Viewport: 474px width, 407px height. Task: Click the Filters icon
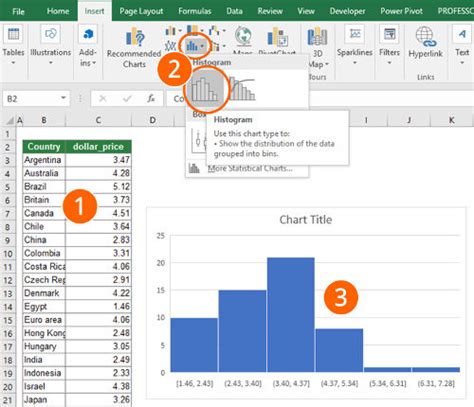[x=389, y=35]
